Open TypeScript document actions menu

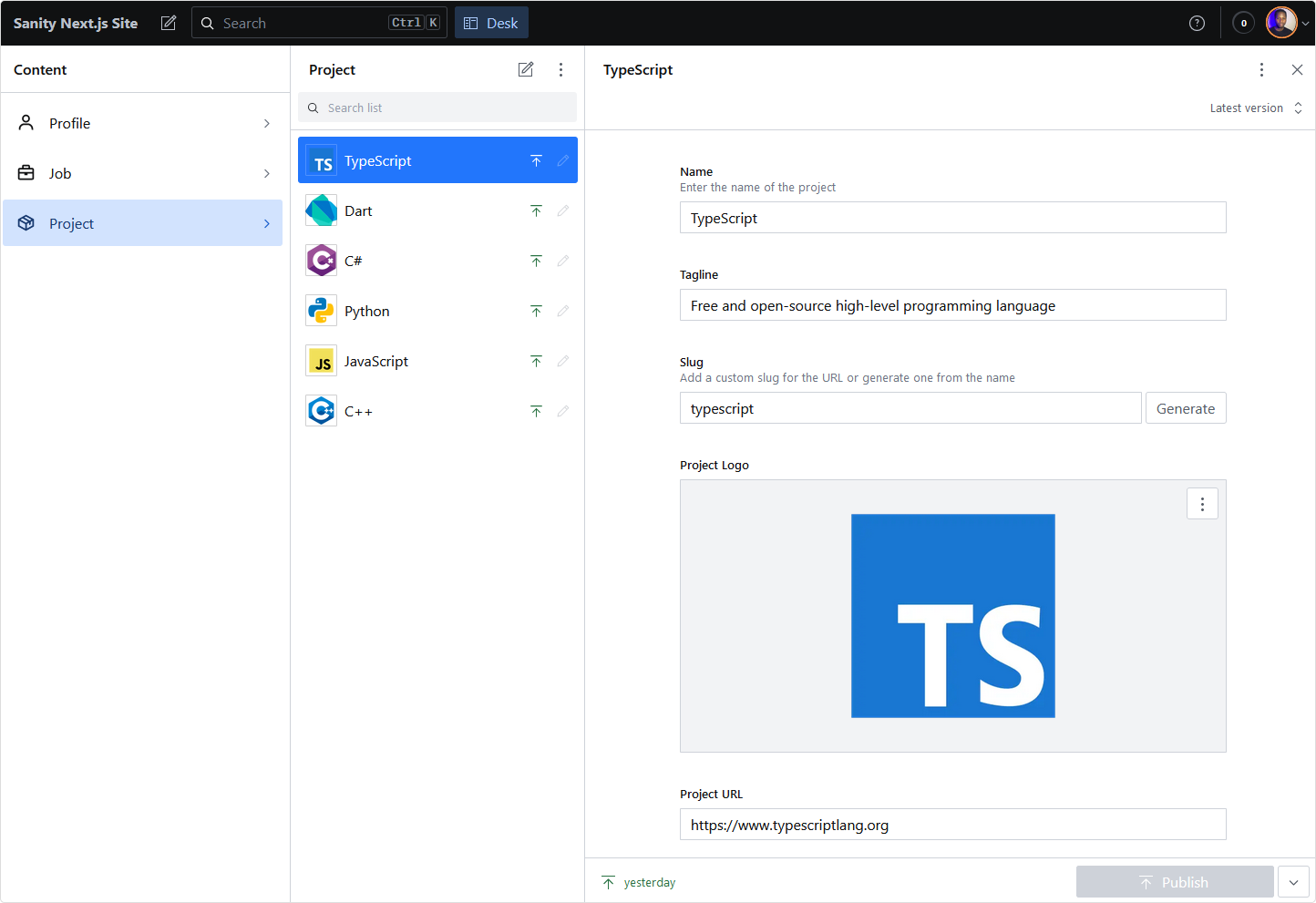[x=1261, y=69]
